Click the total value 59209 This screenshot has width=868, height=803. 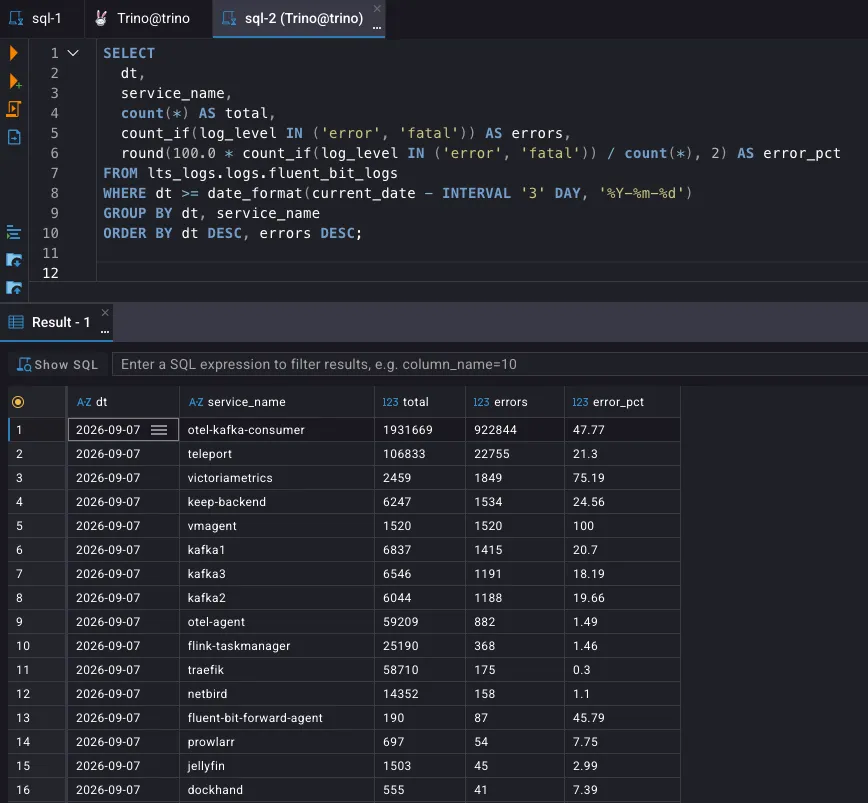(x=400, y=621)
